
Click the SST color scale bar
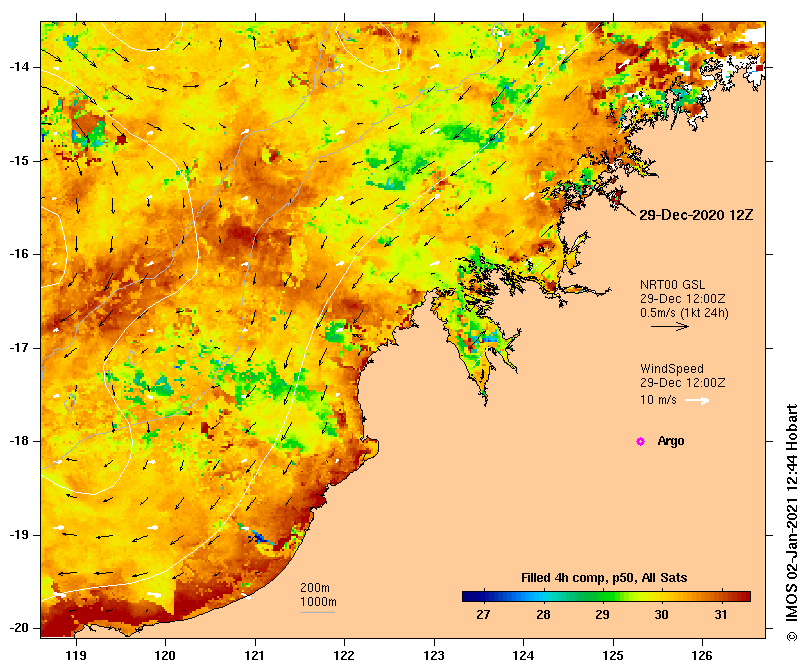click(606, 597)
